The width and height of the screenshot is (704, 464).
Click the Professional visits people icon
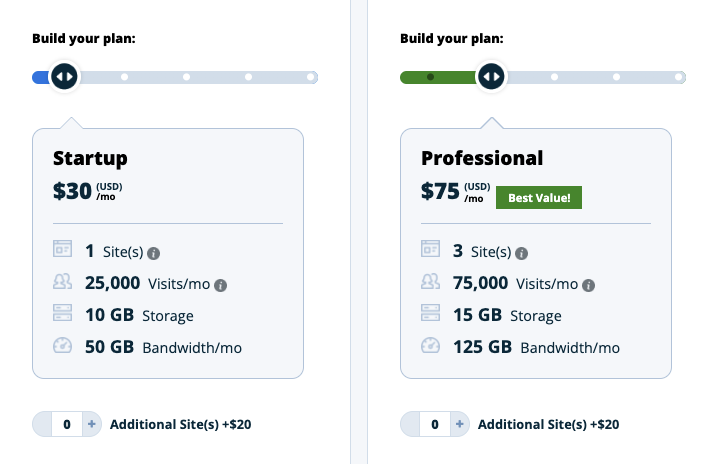tap(430, 281)
